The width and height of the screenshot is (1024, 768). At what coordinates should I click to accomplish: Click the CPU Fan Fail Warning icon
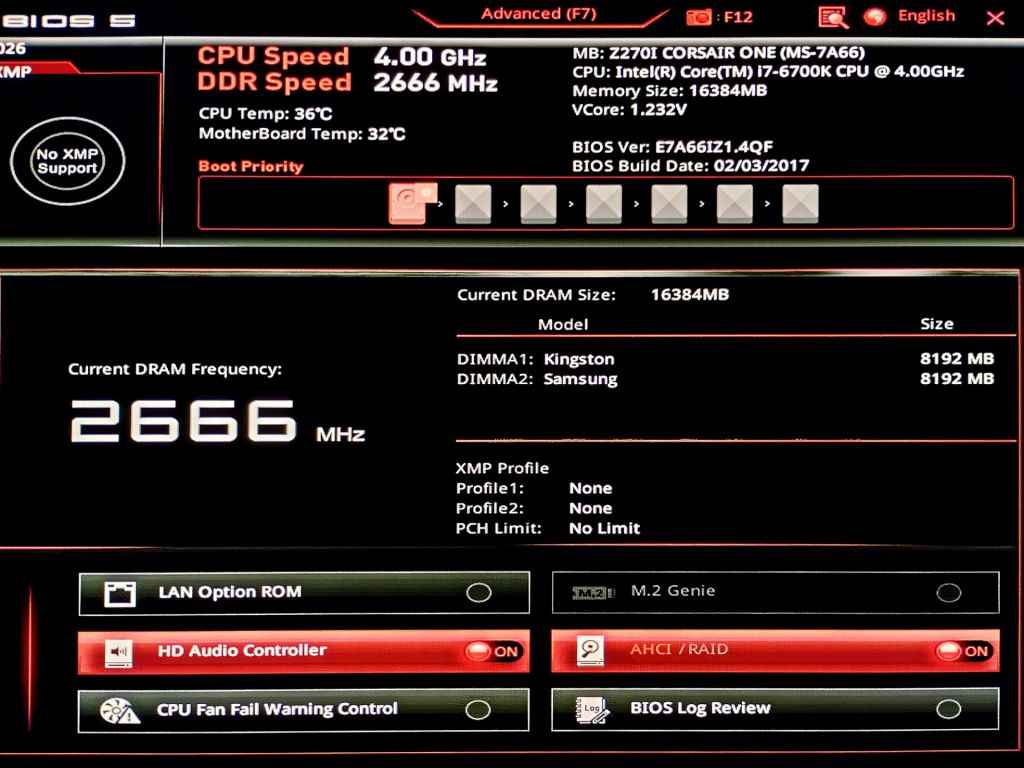(x=120, y=711)
